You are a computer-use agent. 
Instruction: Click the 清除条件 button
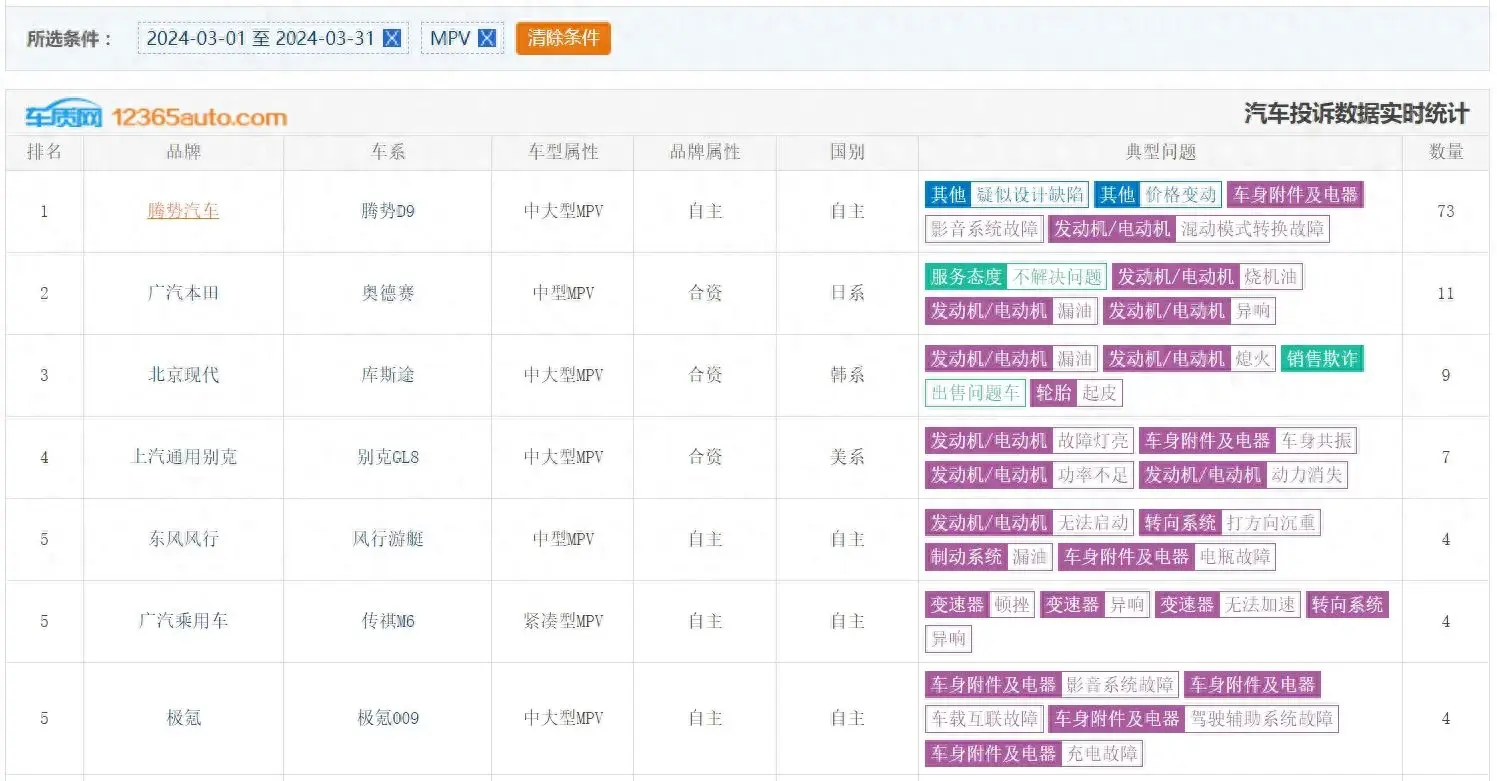pyautogui.click(x=563, y=39)
